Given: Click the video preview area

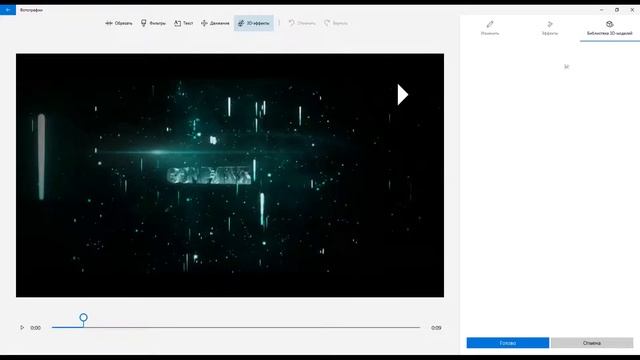Looking at the screenshot, I should (230, 175).
